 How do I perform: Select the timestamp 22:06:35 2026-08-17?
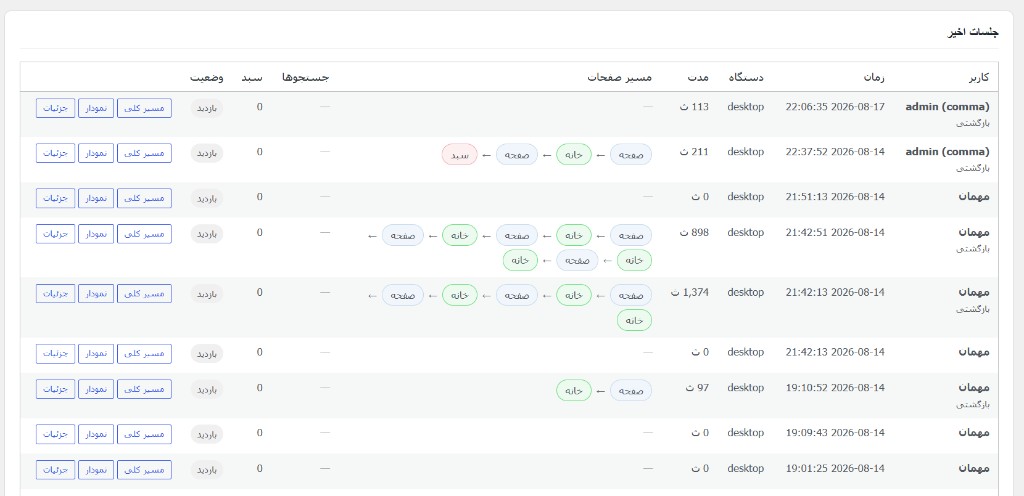pos(835,107)
